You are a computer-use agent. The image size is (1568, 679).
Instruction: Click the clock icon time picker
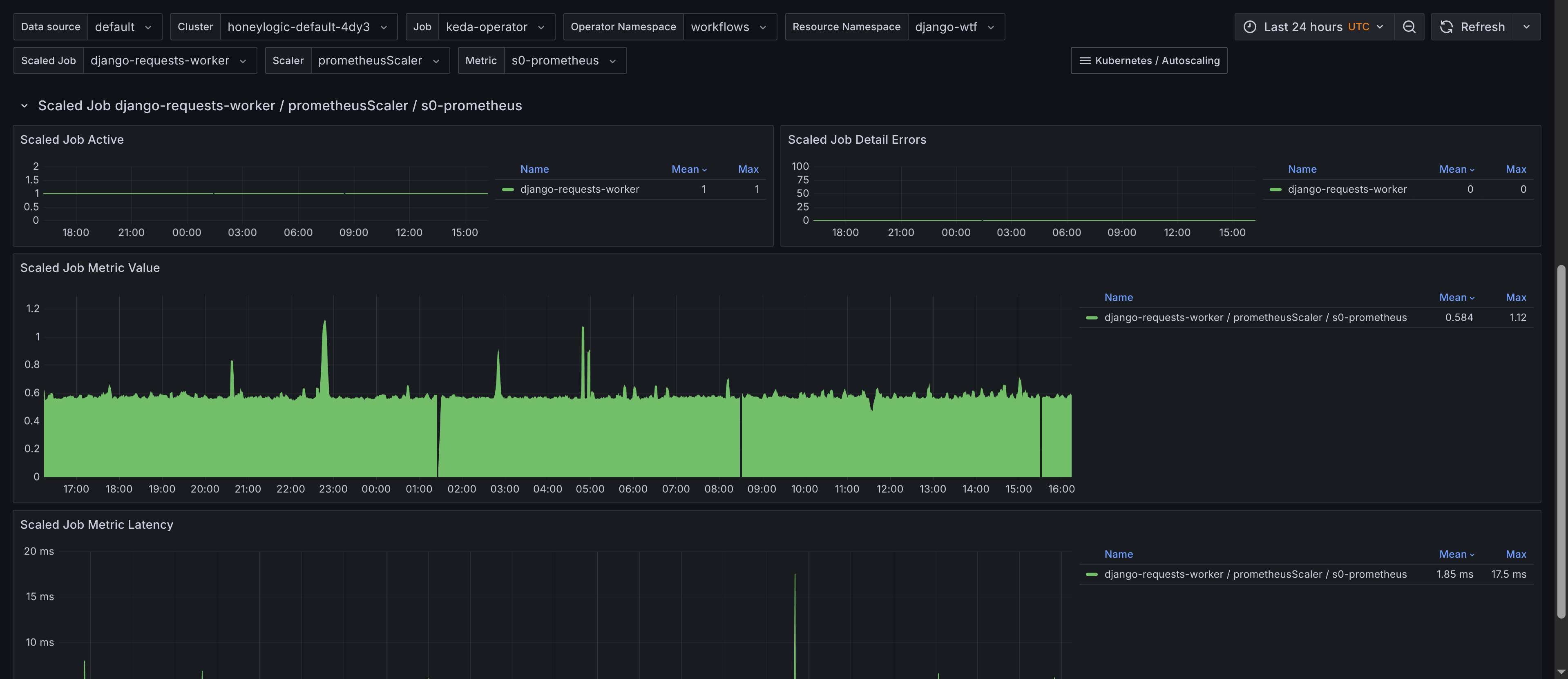tap(1250, 27)
